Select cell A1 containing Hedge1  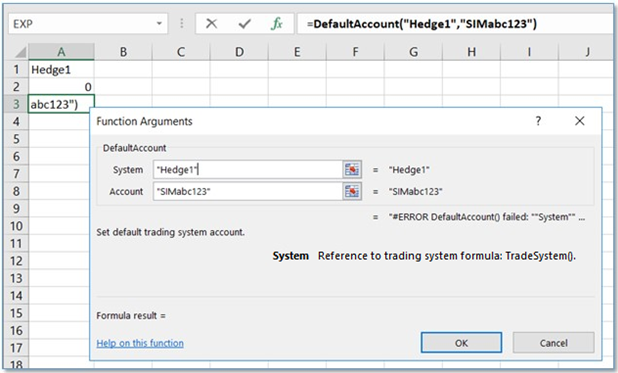click(x=61, y=69)
